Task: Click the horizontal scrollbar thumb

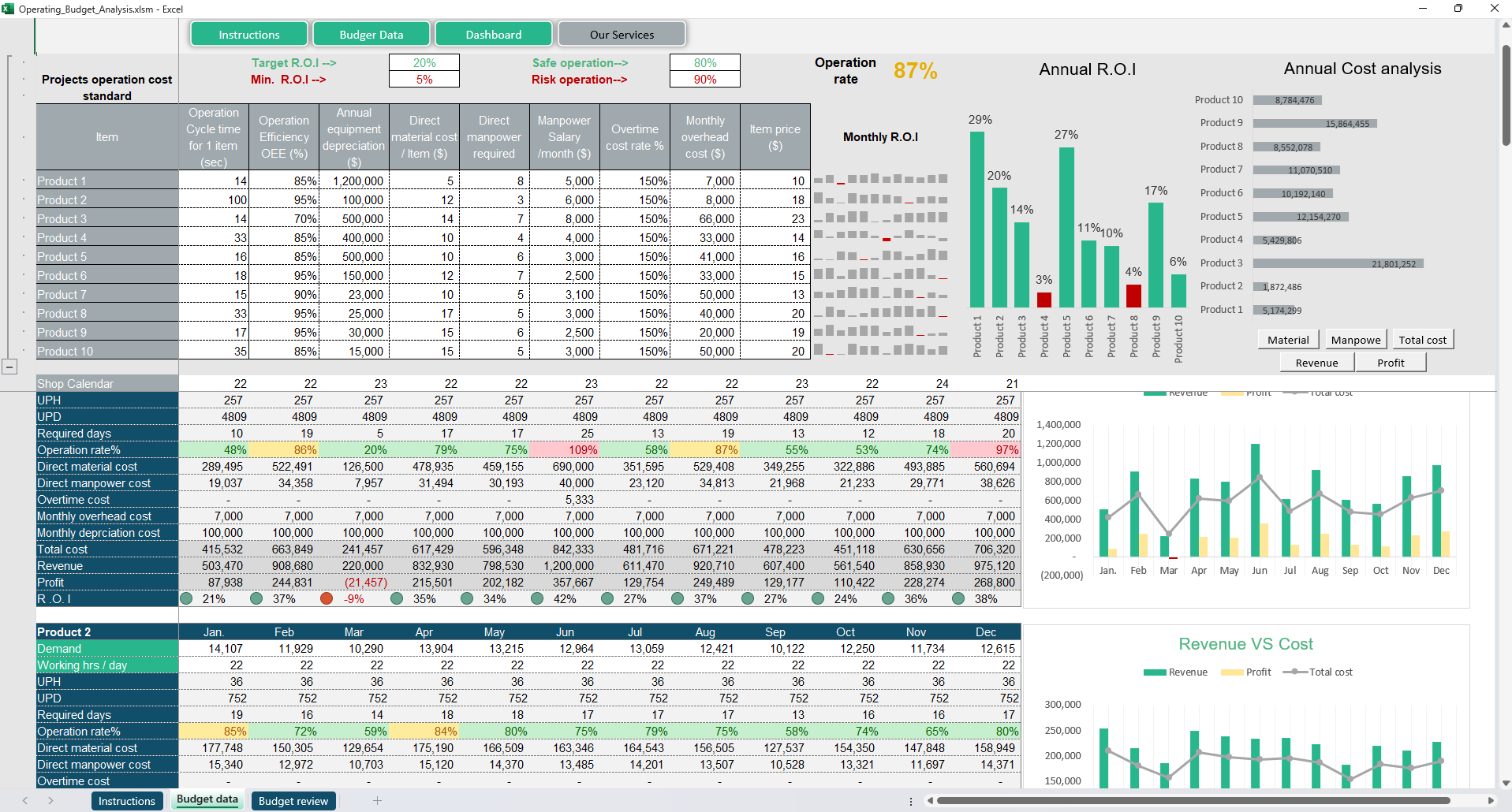Action: click(x=1191, y=801)
